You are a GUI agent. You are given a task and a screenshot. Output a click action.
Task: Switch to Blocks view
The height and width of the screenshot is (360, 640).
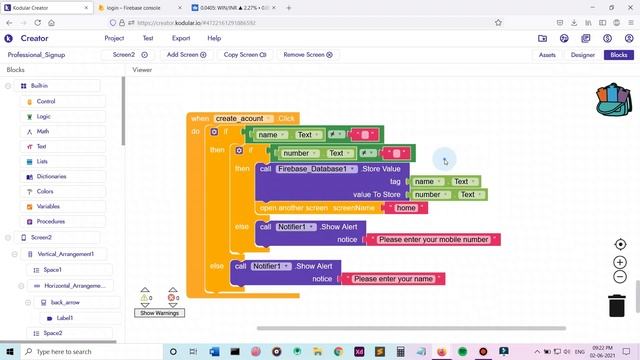[619, 55]
